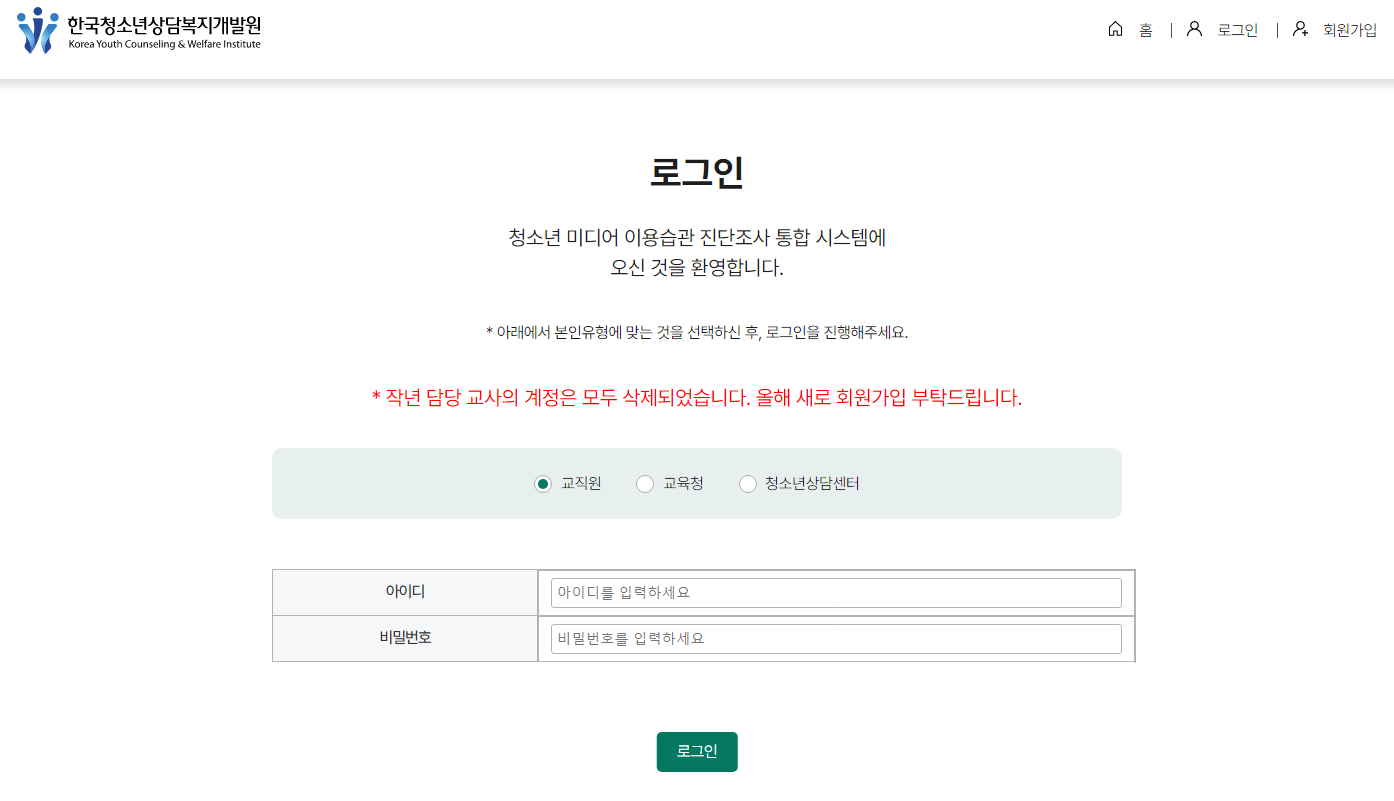Open the 회원가입 link in the header
Screen dimensions: 1394x801
coord(1349,30)
